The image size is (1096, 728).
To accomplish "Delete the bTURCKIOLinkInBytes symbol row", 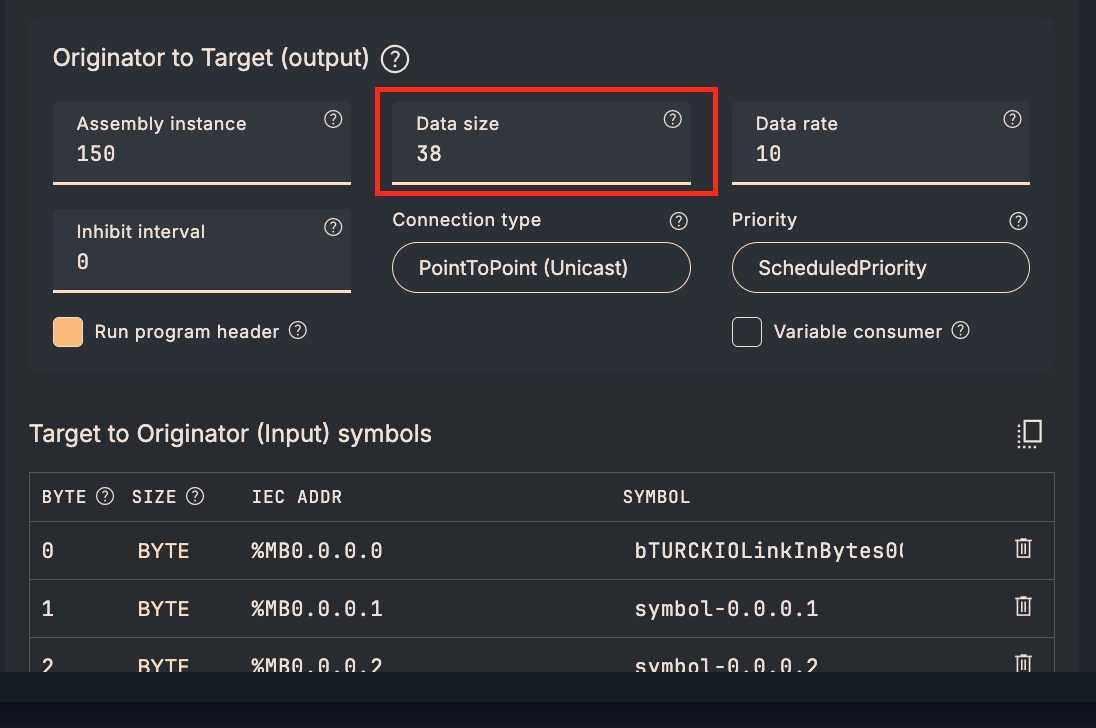I will pos(1023,548).
